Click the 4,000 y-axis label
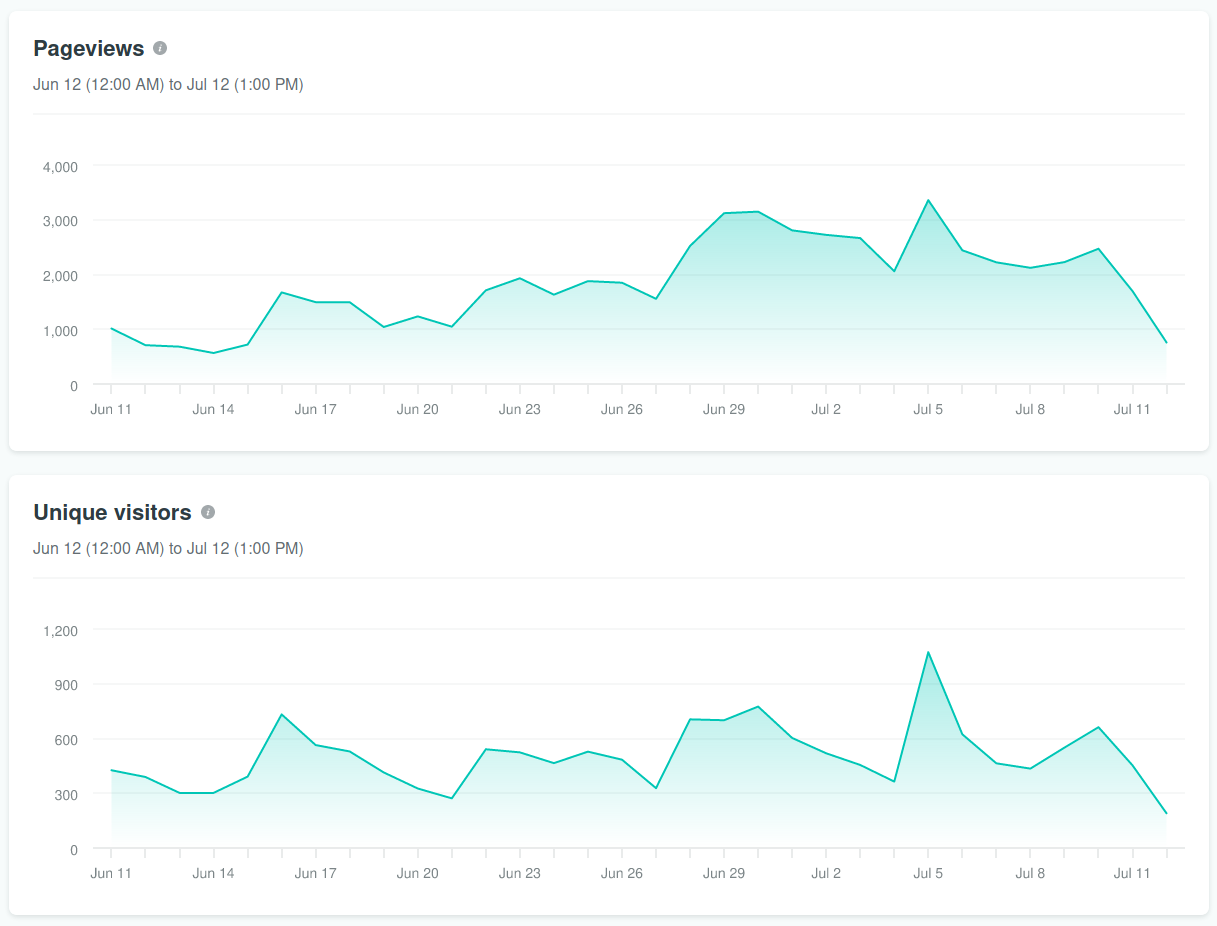This screenshot has width=1217, height=926. [60, 167]
